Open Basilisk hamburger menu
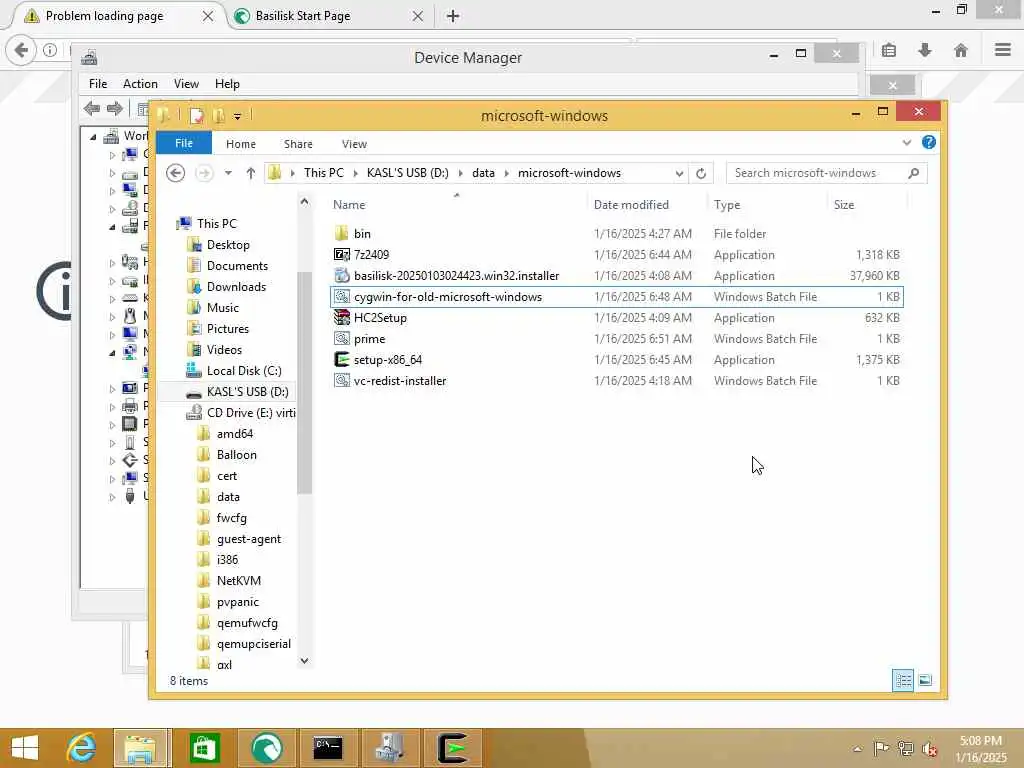The width and height of the screenshot is (1024, 768). pyautogui.click(x=1003, y=50)
